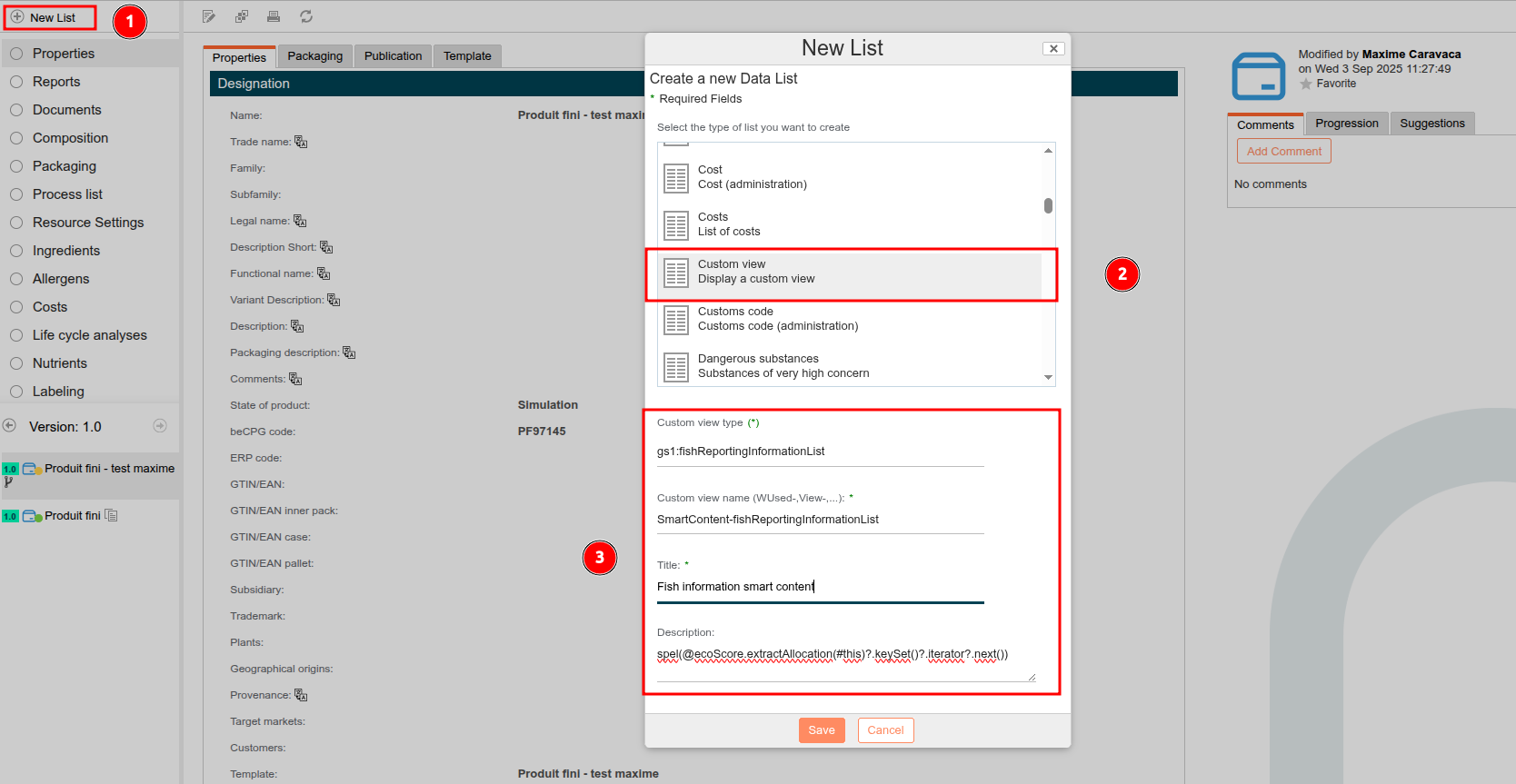Open the Produit fini version link
1516x784 pixels.
[73, 515]
